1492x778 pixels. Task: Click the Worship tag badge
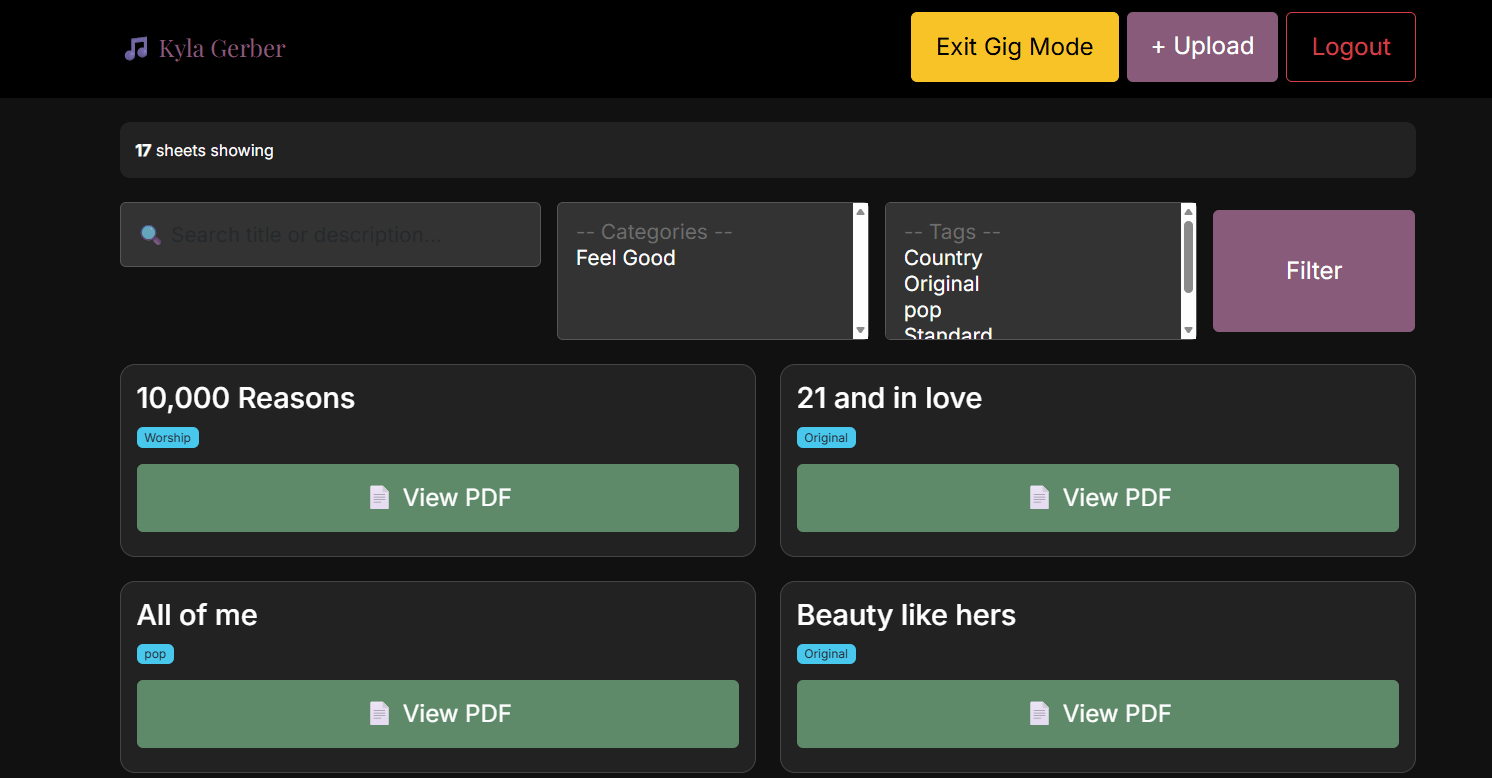(x=167, y=438)
